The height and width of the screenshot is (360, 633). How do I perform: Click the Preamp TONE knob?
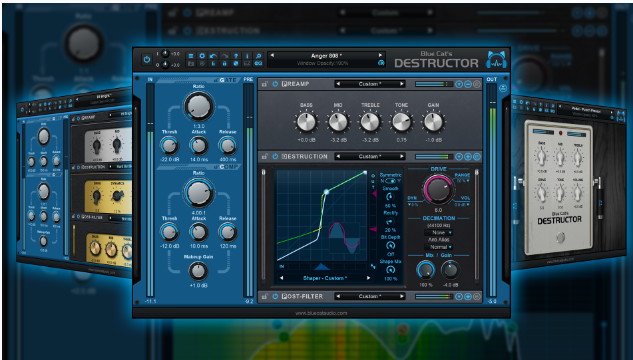click(401, 122)
